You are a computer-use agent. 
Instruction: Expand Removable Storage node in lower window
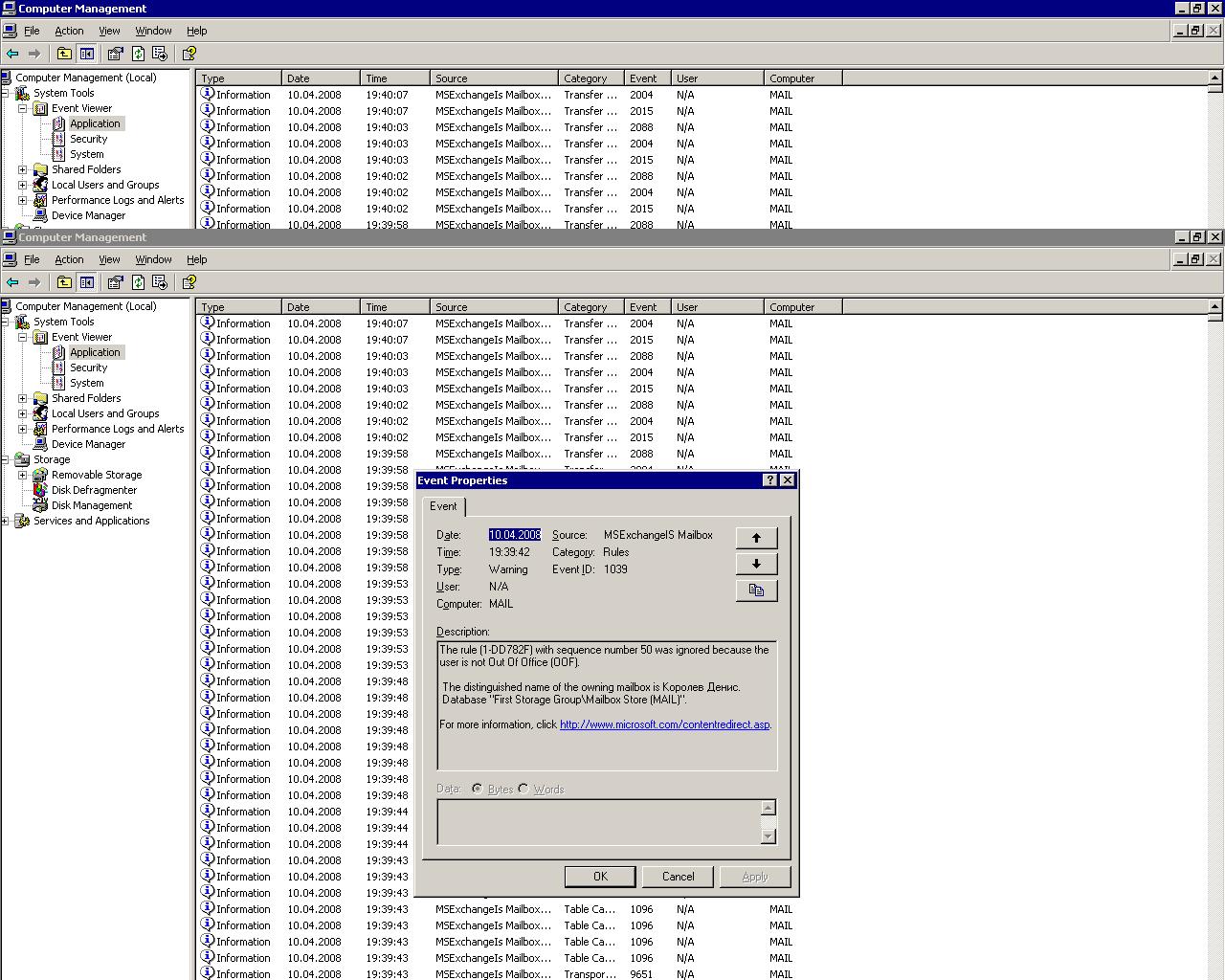pyautogui.click(x=23, y=475)
